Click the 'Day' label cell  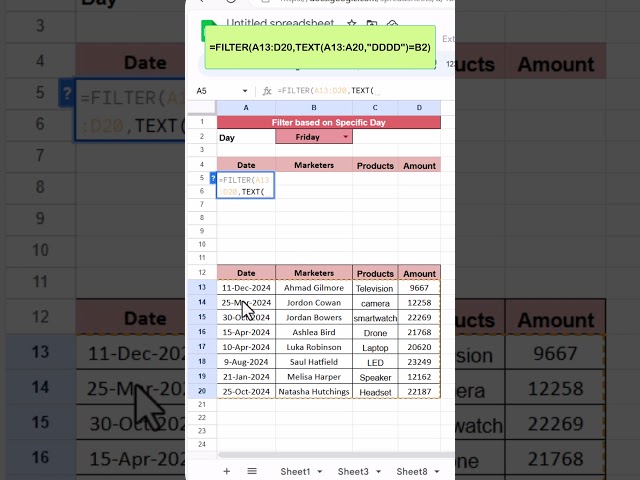[246, 138]
